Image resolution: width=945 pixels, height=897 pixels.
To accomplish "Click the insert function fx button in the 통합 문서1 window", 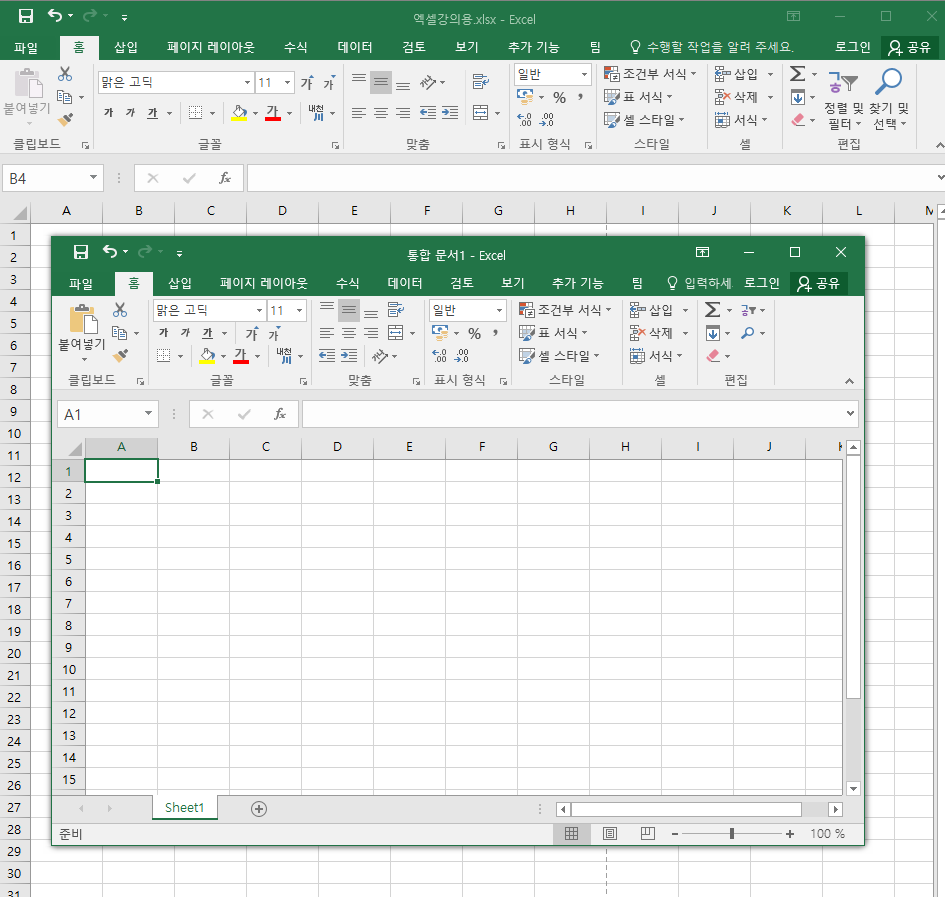I will click(x=280, y=414).
